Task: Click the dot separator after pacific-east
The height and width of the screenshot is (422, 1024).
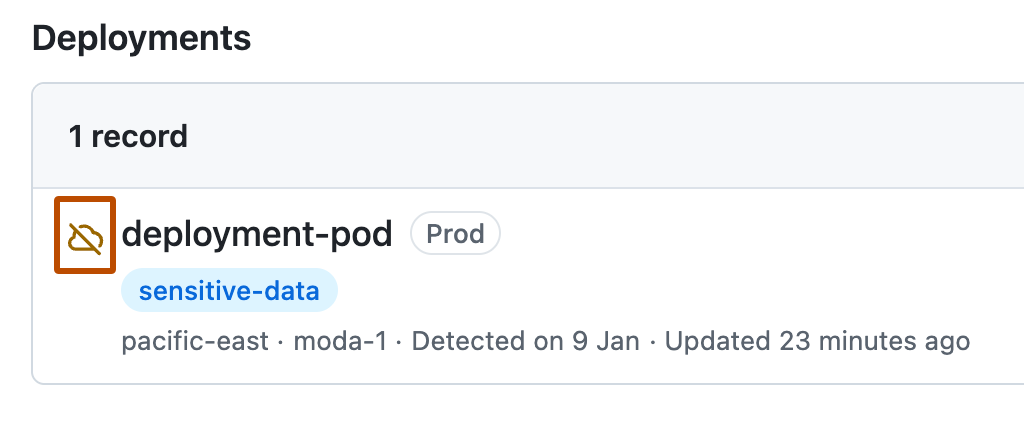Action: click(x=281, y=341)
